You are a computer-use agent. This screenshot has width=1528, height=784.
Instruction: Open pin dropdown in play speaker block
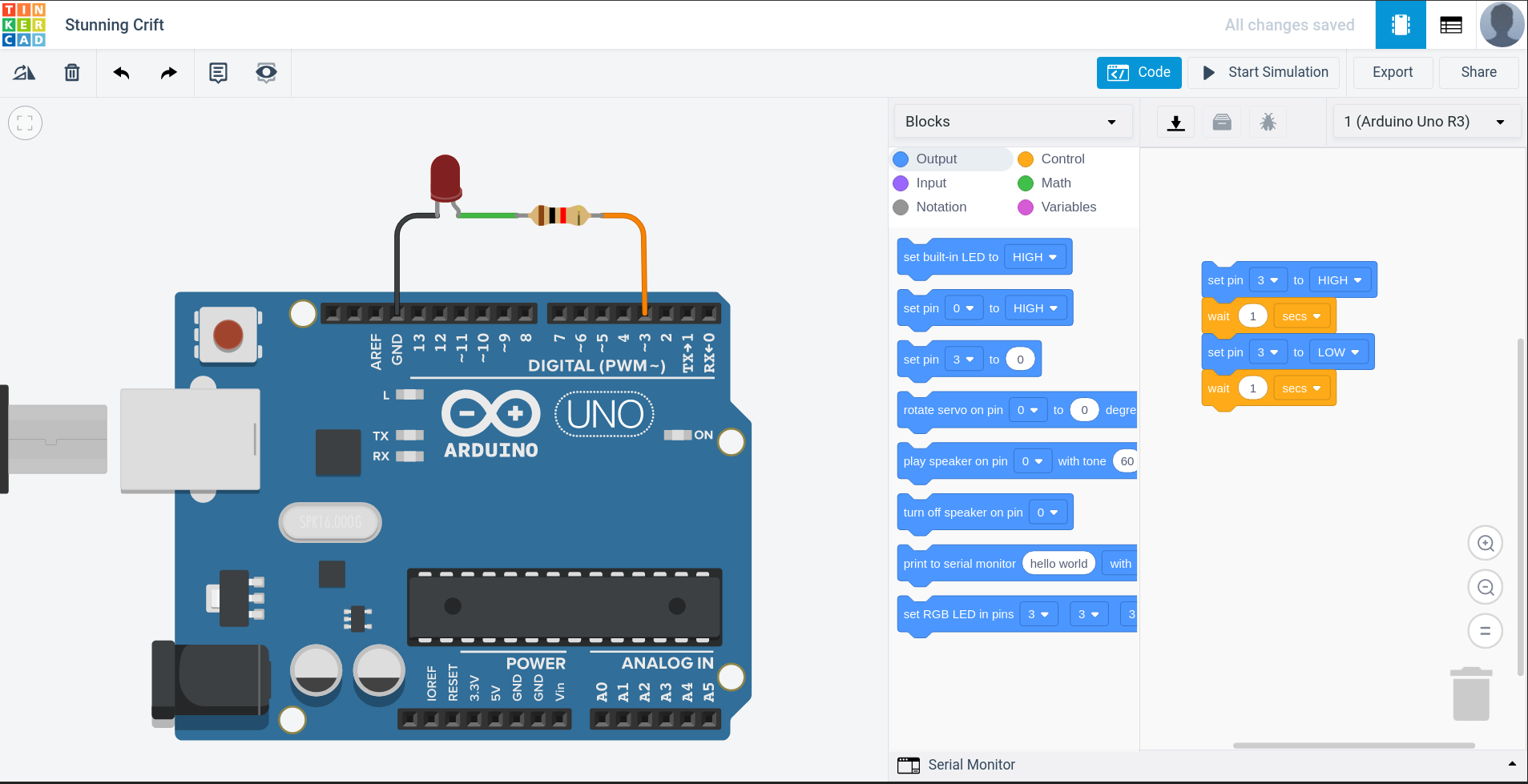click(x=1033, y=461)
